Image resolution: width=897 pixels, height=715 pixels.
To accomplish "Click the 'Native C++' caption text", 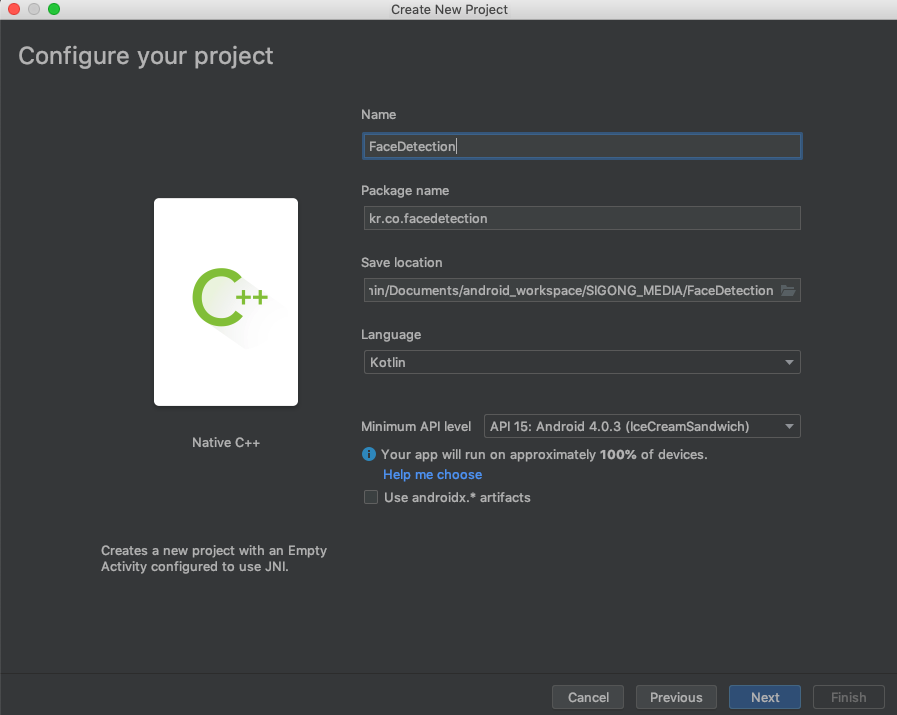I will (x=226, y=443).
